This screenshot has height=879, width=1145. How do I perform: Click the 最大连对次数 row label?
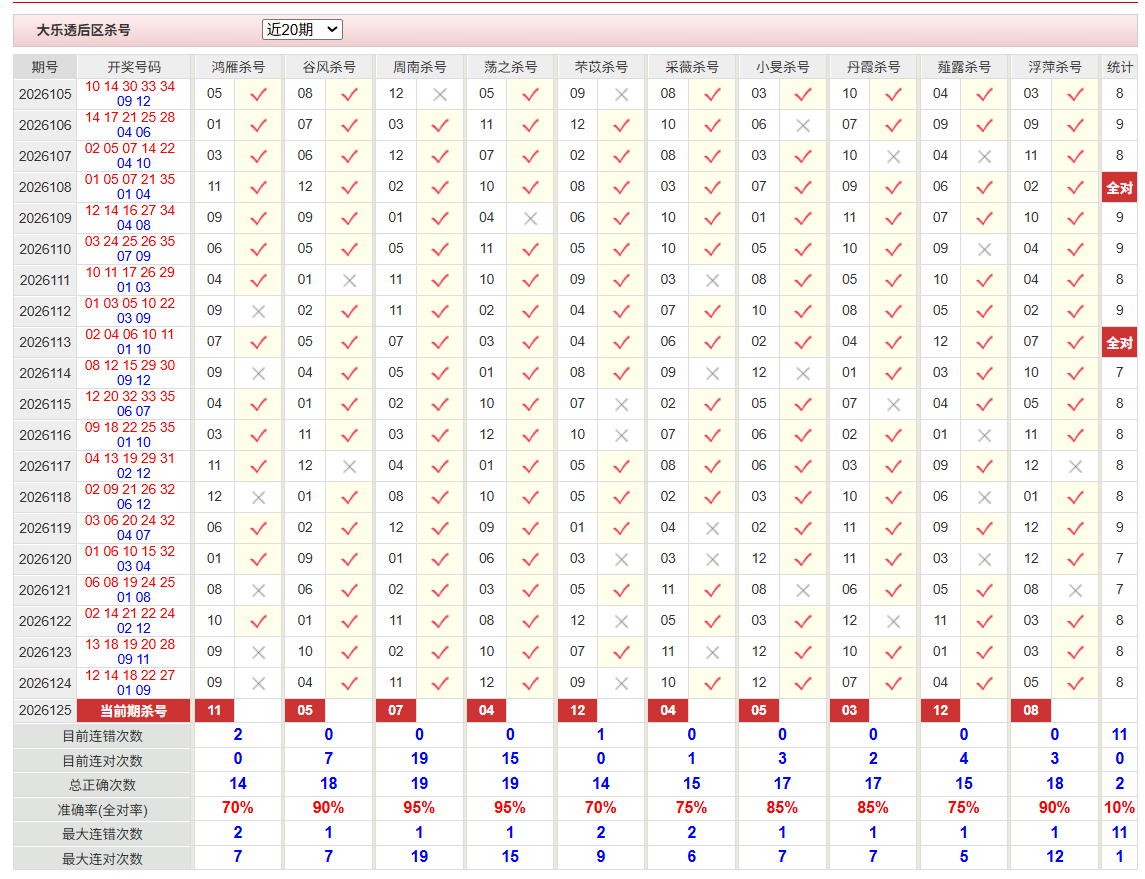pyautogui.click(x=102, y=859)
